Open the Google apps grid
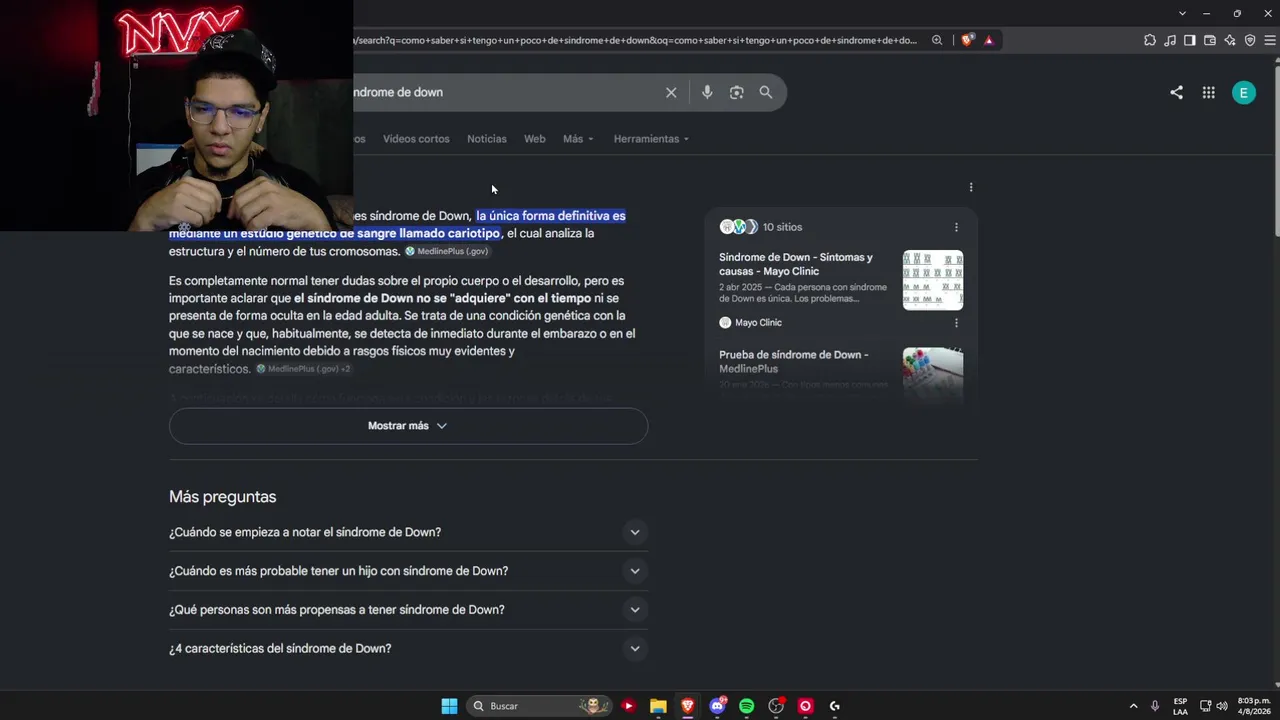1280x720 pixels. (1208, 92)
